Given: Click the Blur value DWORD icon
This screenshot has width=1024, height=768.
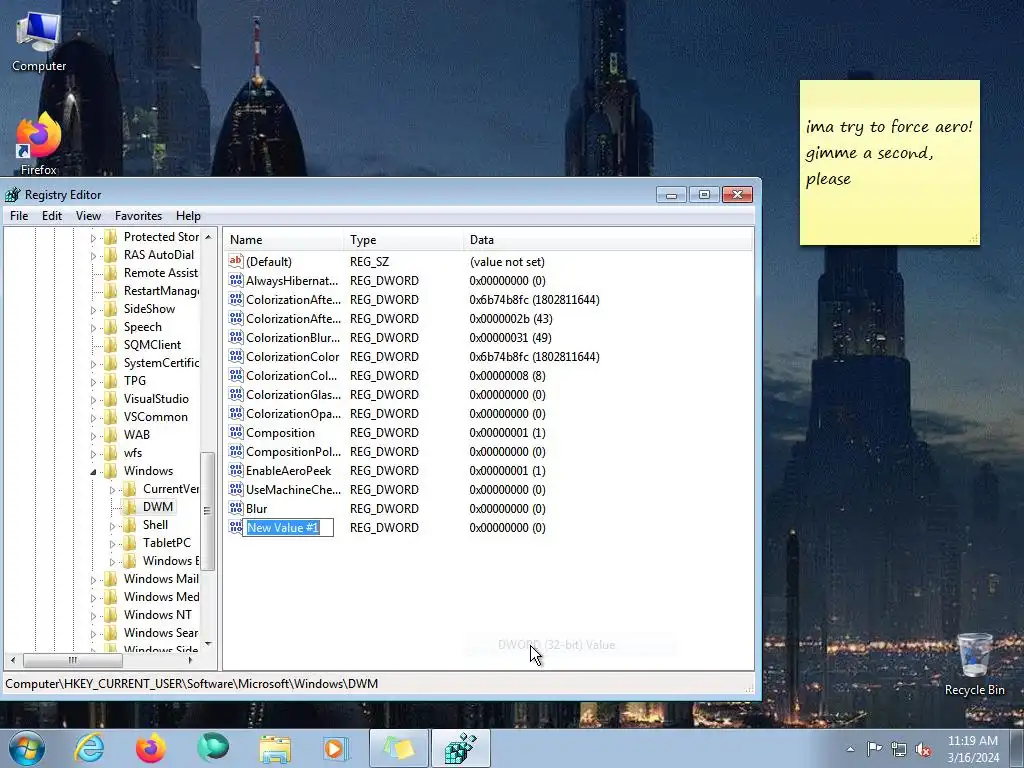Looking at the screenshot, I should coord(236,507).
